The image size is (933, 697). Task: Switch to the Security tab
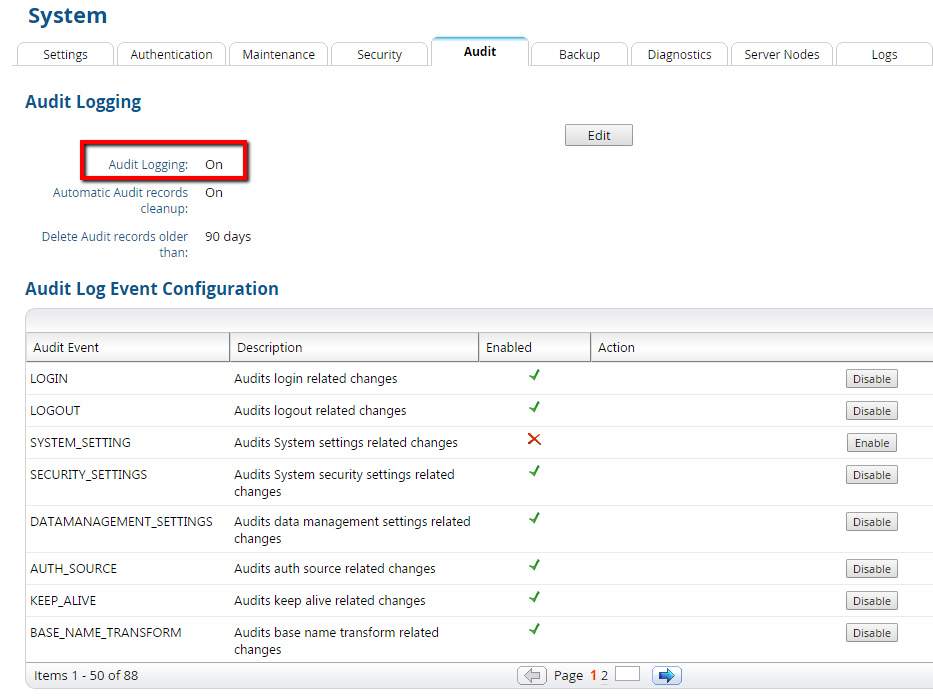(x=379, y=55)
